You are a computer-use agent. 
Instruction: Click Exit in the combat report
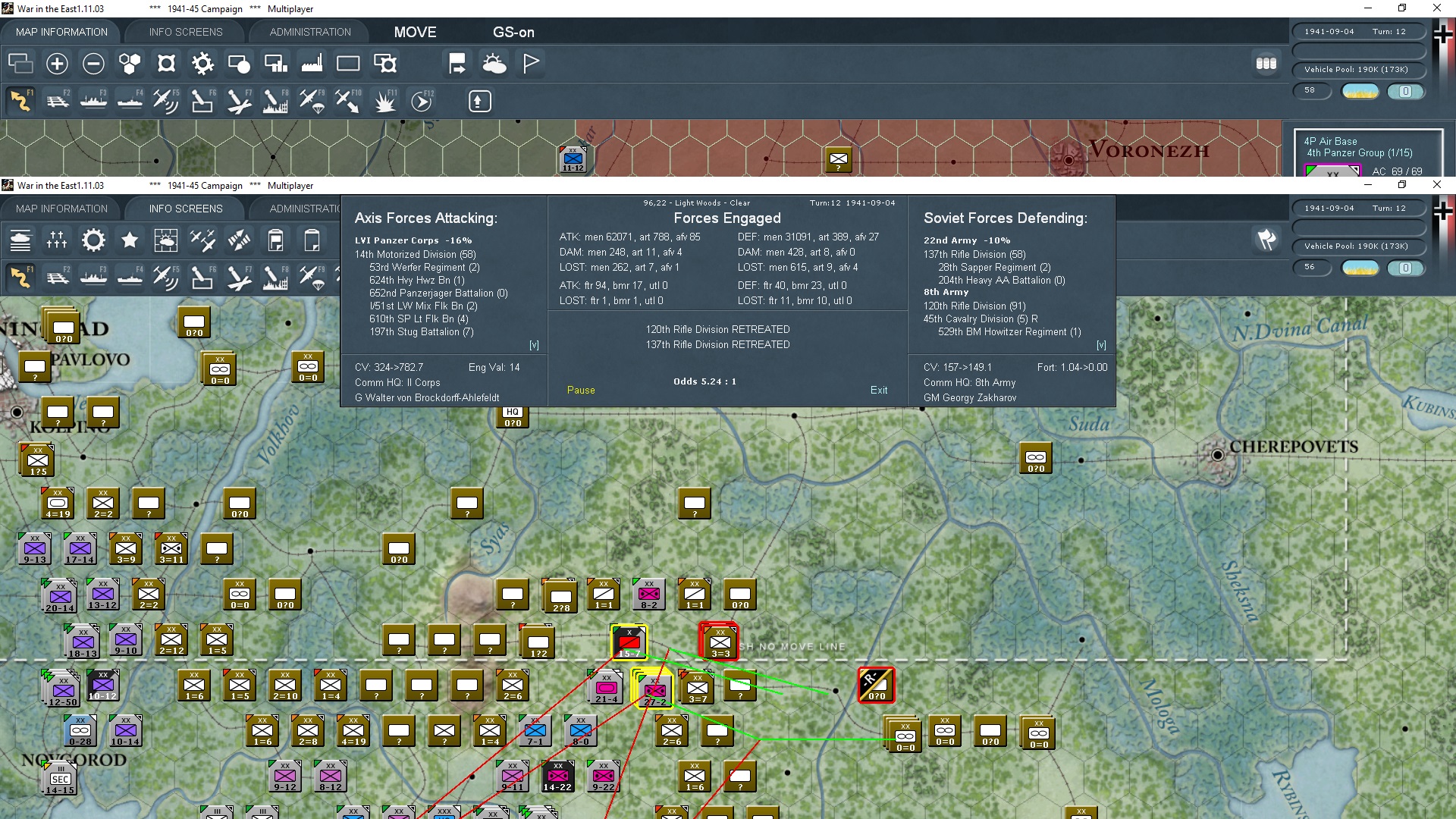click(878, 390)
